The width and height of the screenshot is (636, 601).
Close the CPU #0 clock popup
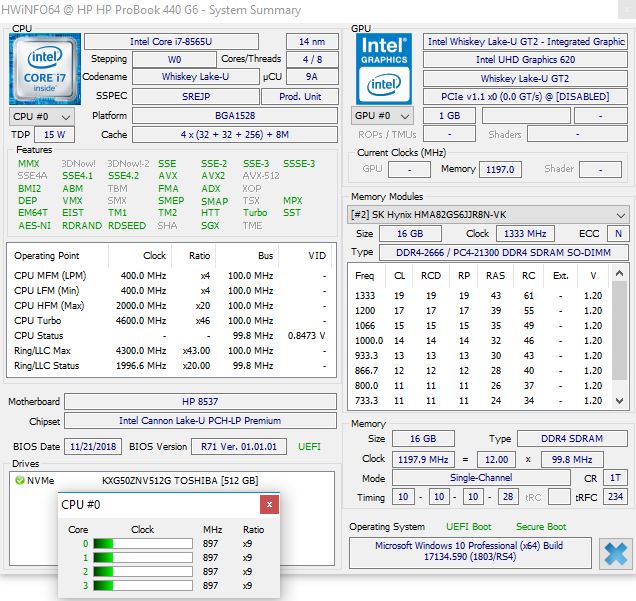click(x=269, y=505)
